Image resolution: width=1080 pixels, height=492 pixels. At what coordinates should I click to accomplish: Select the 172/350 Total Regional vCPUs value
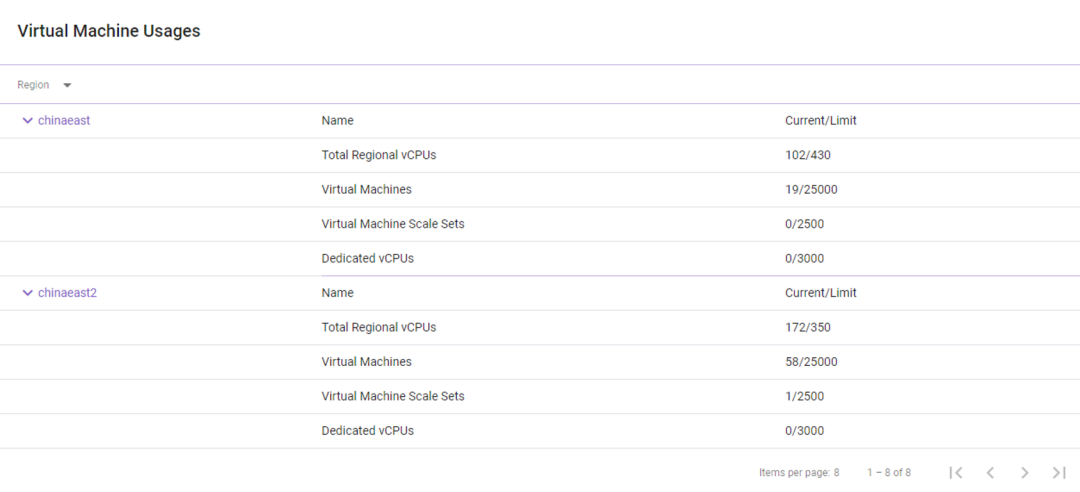[808, 327]
